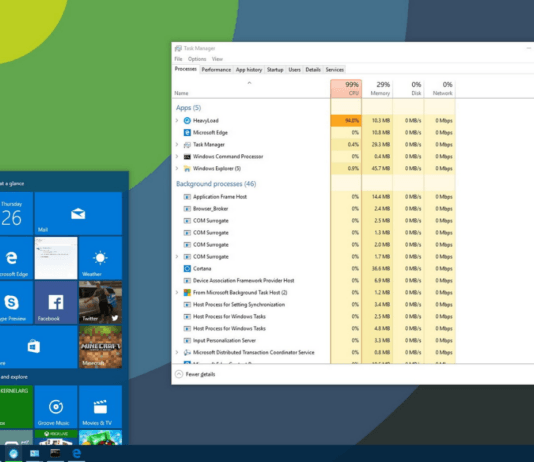534x462 pixels.
Task: Click Microsoft Distributed Transaction Coordinator icon
Action: (187, 352)
